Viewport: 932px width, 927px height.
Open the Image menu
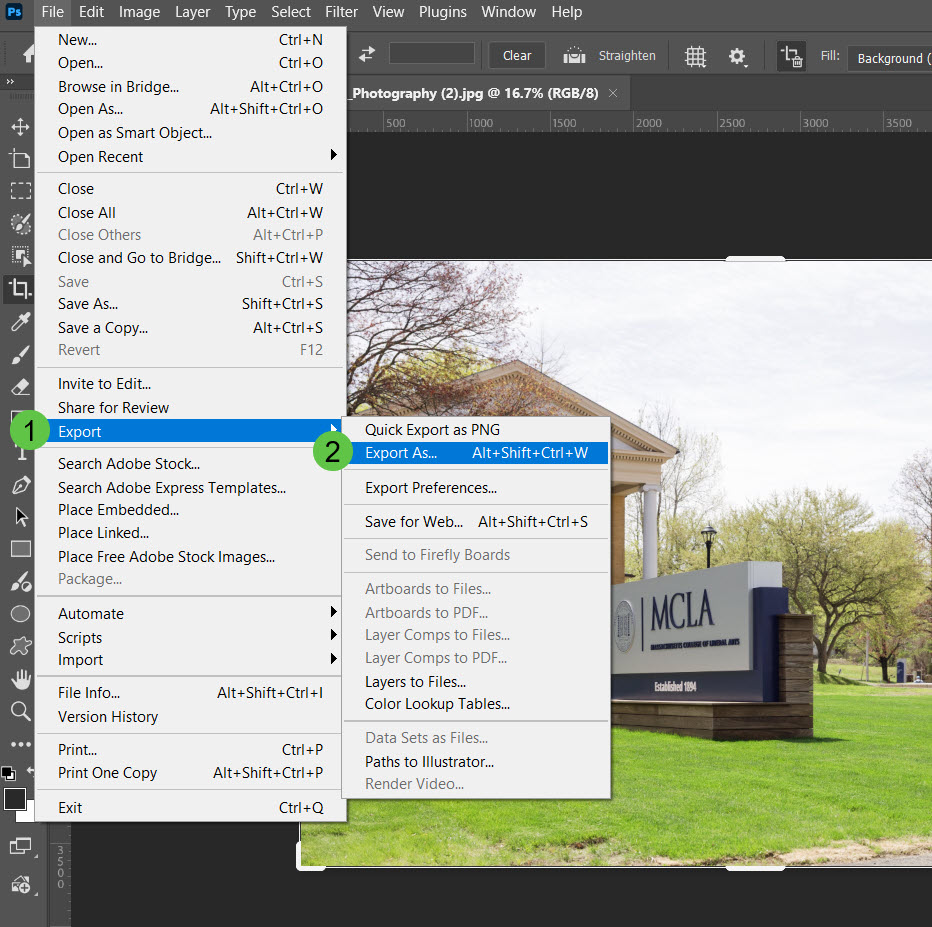tap(139, 12)
